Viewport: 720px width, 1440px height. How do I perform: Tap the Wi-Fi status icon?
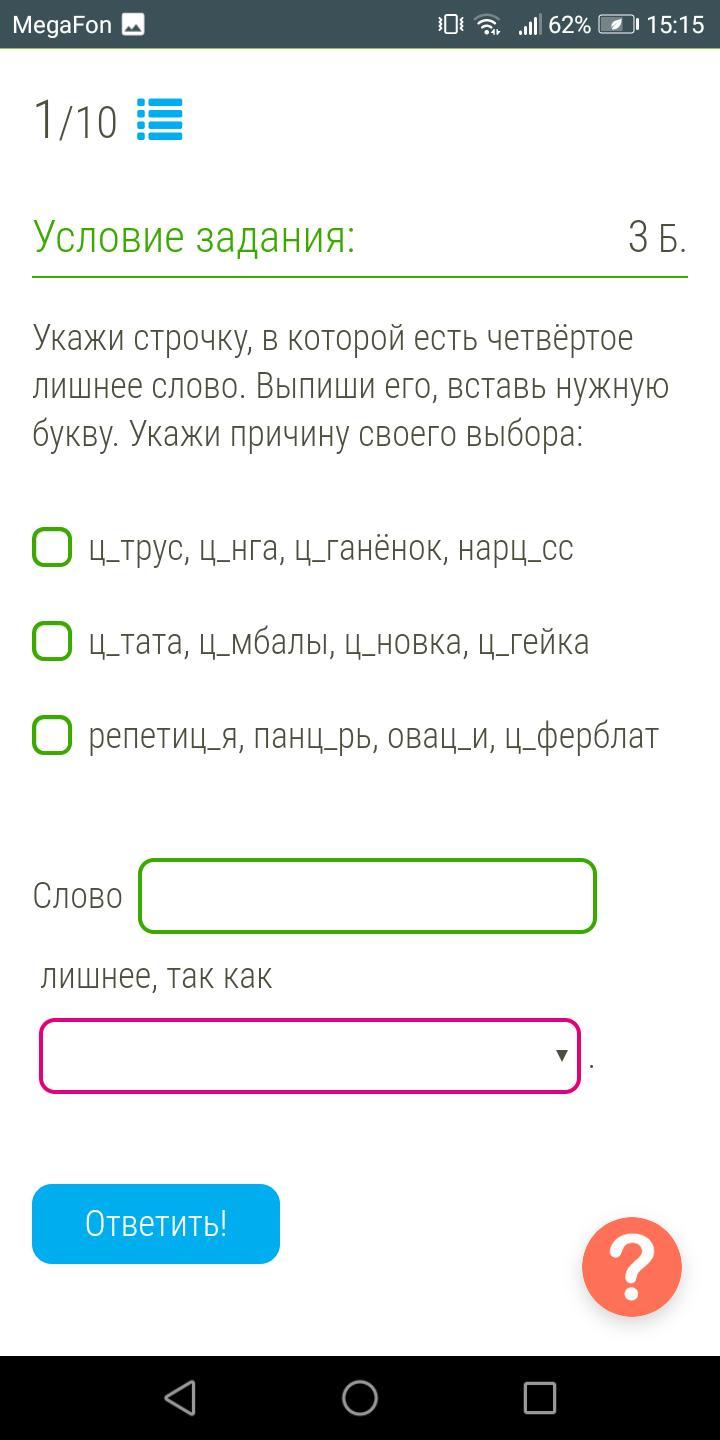pyautogui.click(x=488, y=25)
